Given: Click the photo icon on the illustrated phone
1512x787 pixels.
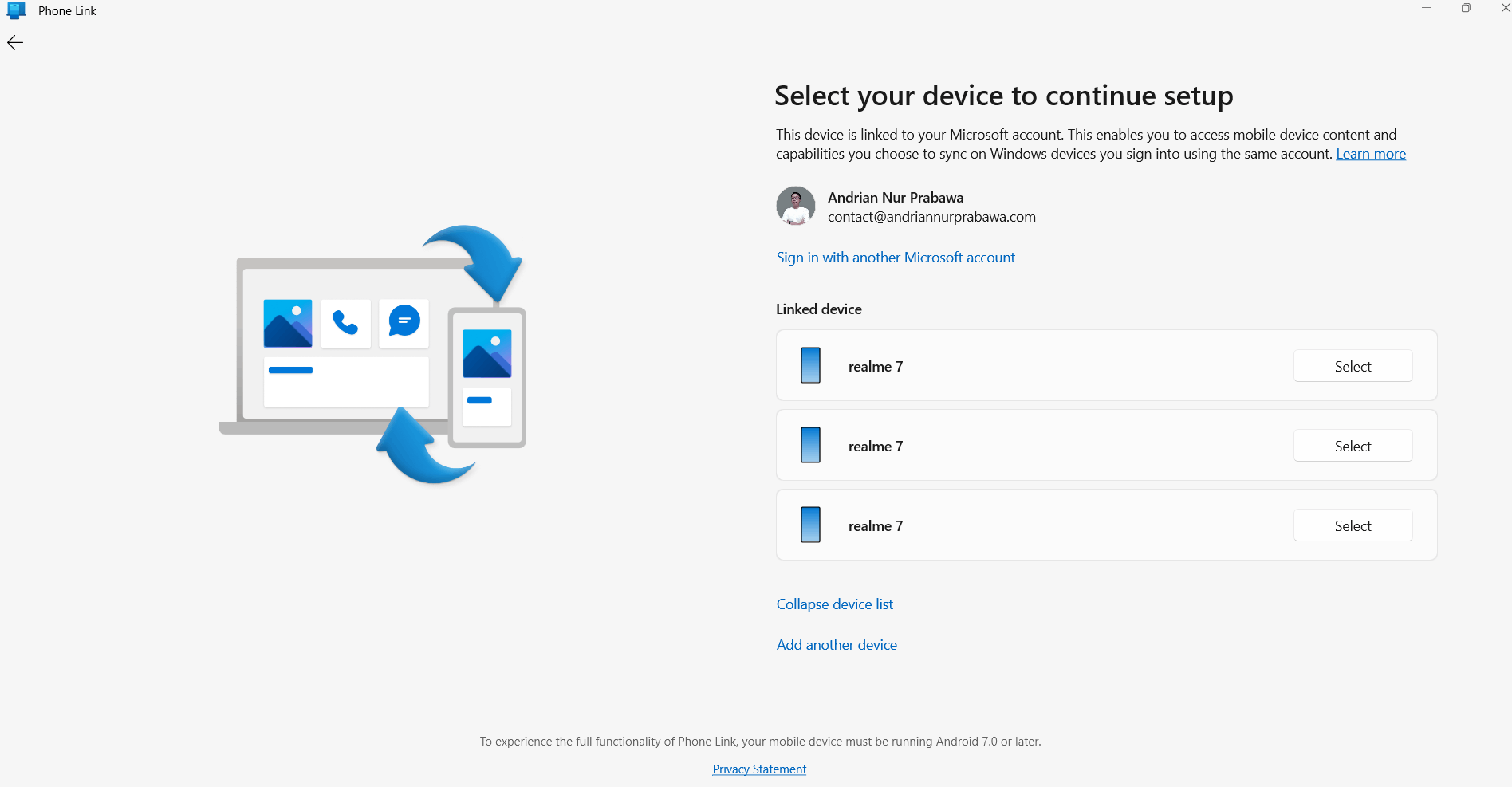Looking at the screenshot, I should [x=487, y=353].
